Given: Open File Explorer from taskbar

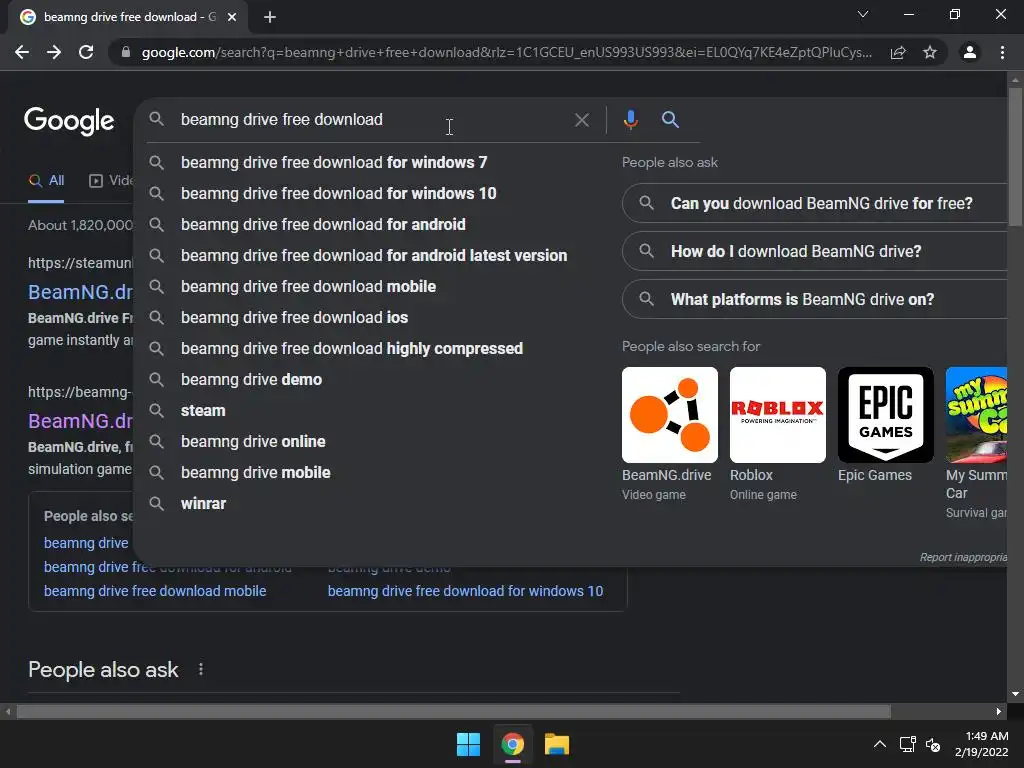Looking at the screenshot, I should pos(556,744).
